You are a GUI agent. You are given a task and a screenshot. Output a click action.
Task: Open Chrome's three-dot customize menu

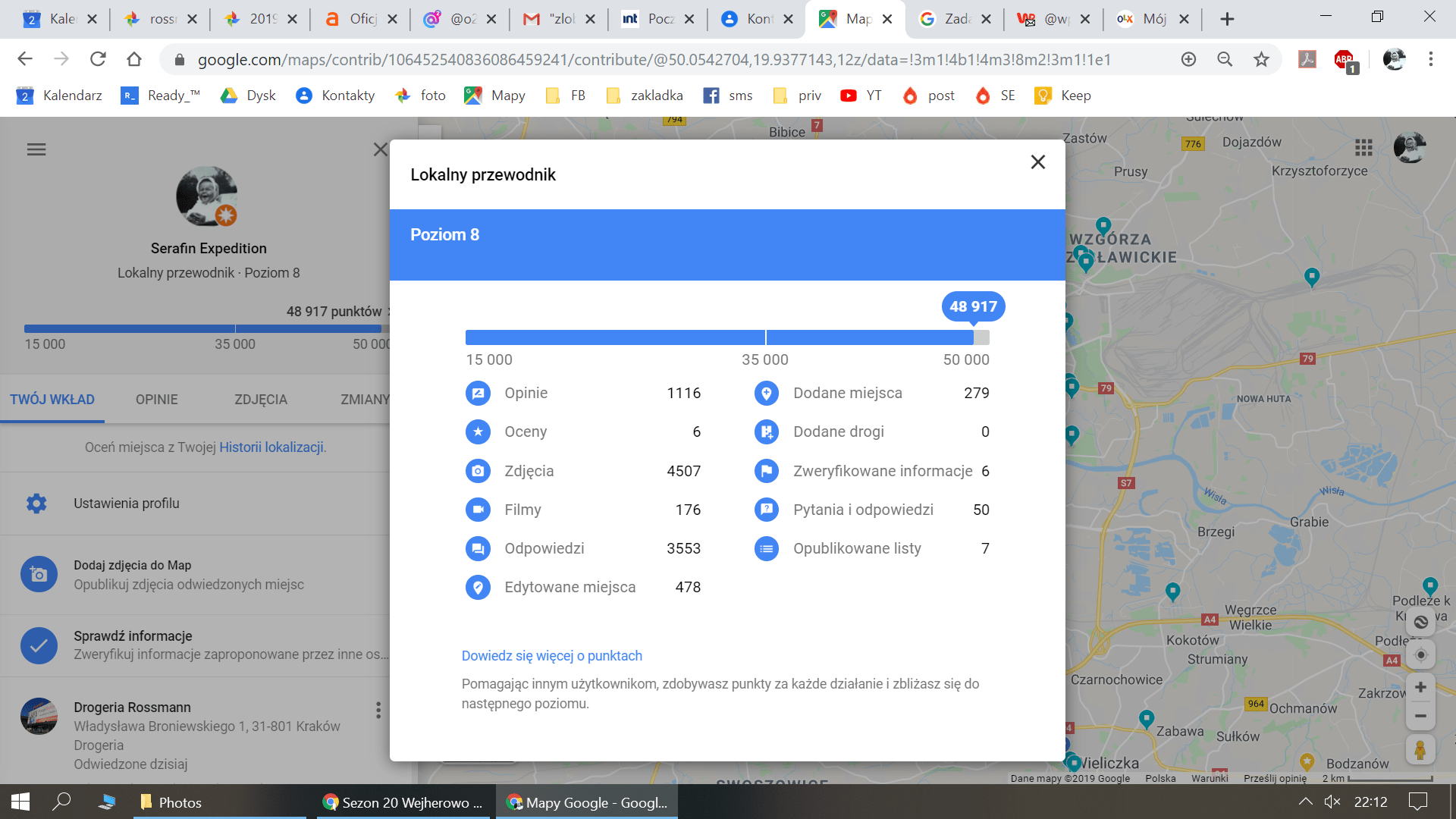point(1430,59)
